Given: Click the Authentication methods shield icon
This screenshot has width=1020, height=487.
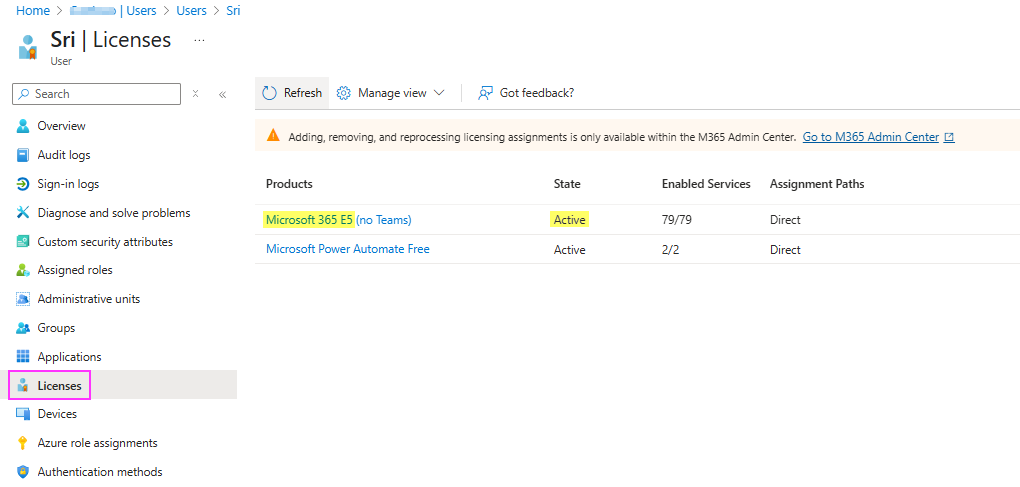Looking at the screenshot, I should point(23,471).
